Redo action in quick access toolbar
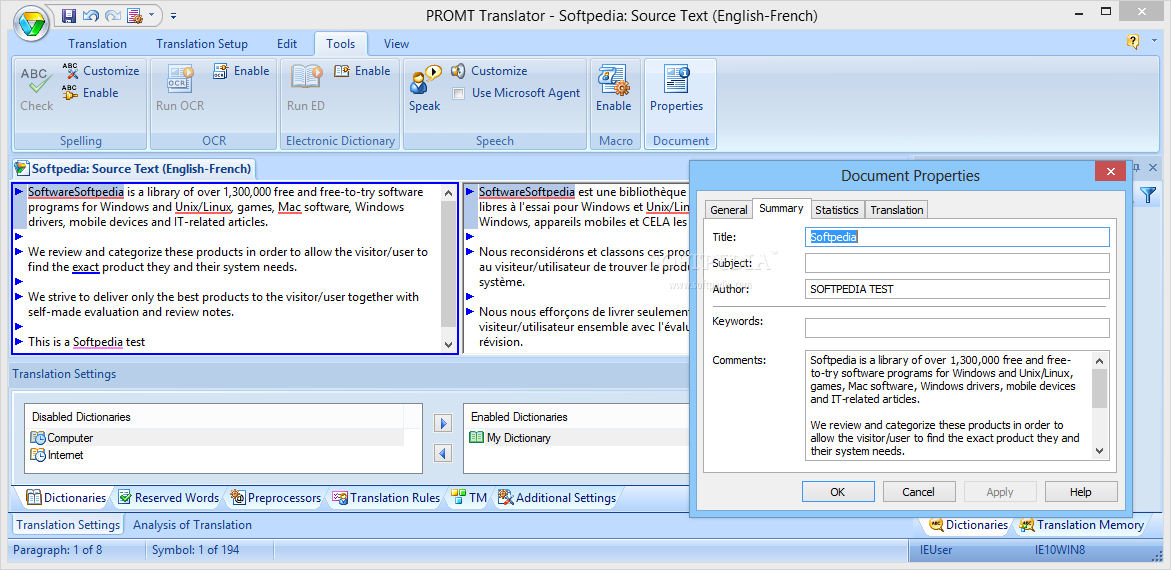1171x570 pixels. coord(113,15)
